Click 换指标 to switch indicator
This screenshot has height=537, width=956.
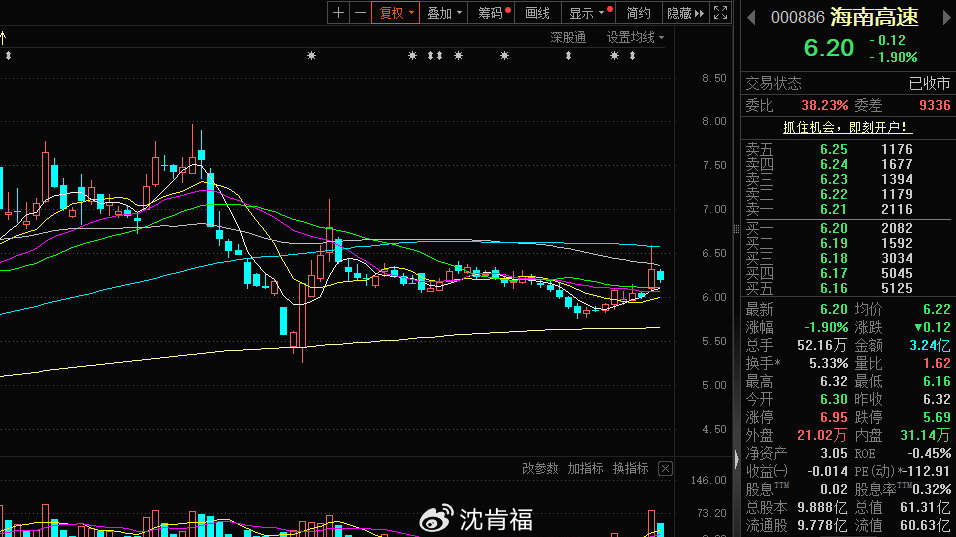[630, 469]
